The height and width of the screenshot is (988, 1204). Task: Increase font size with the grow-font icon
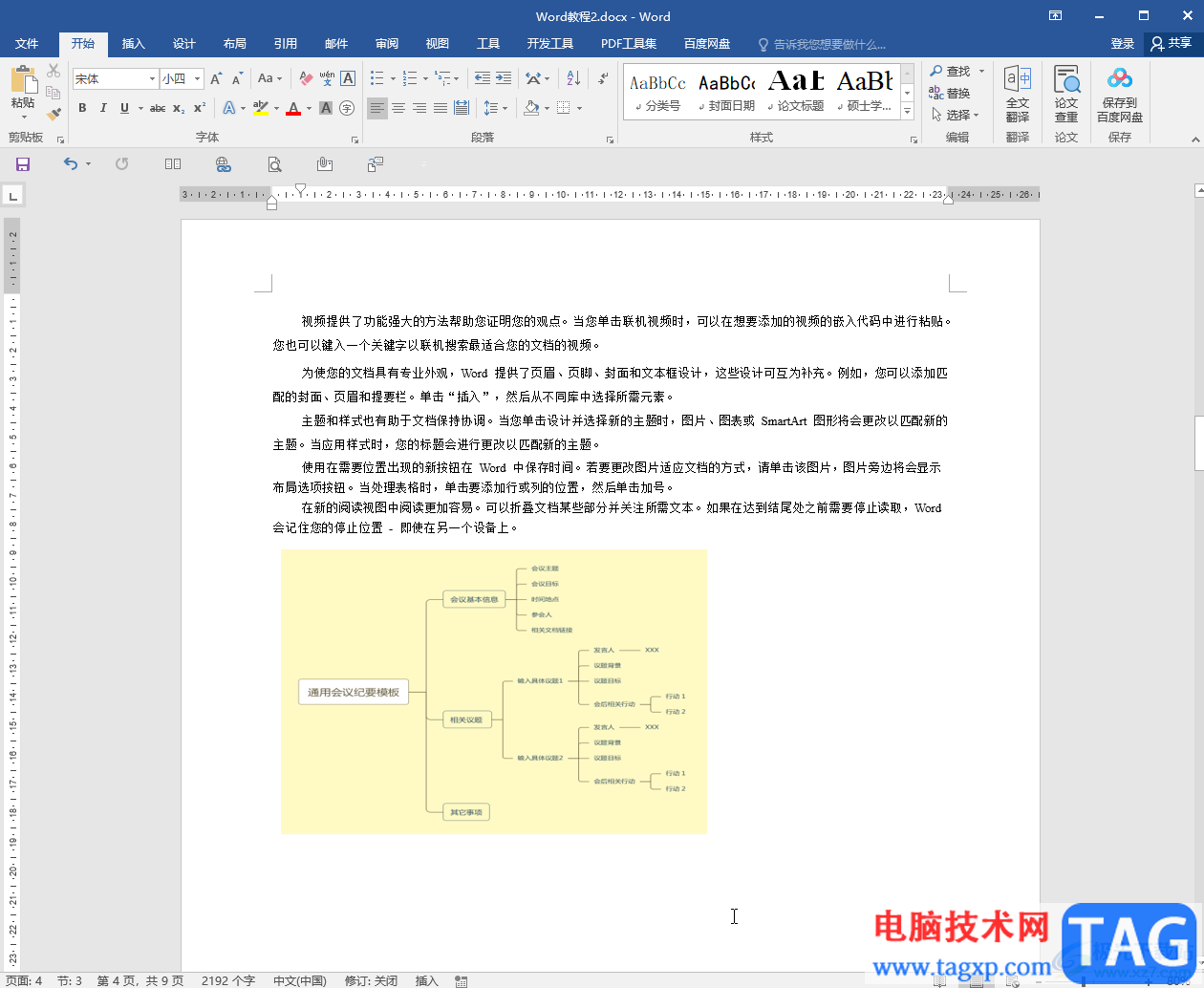216,78
